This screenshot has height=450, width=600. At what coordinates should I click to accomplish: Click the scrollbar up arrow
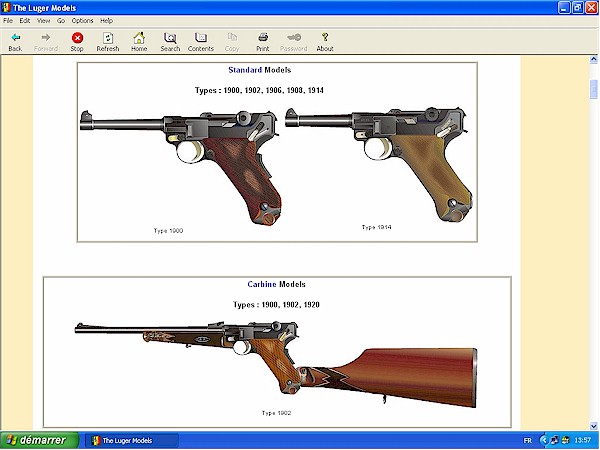tap(593, 59)
